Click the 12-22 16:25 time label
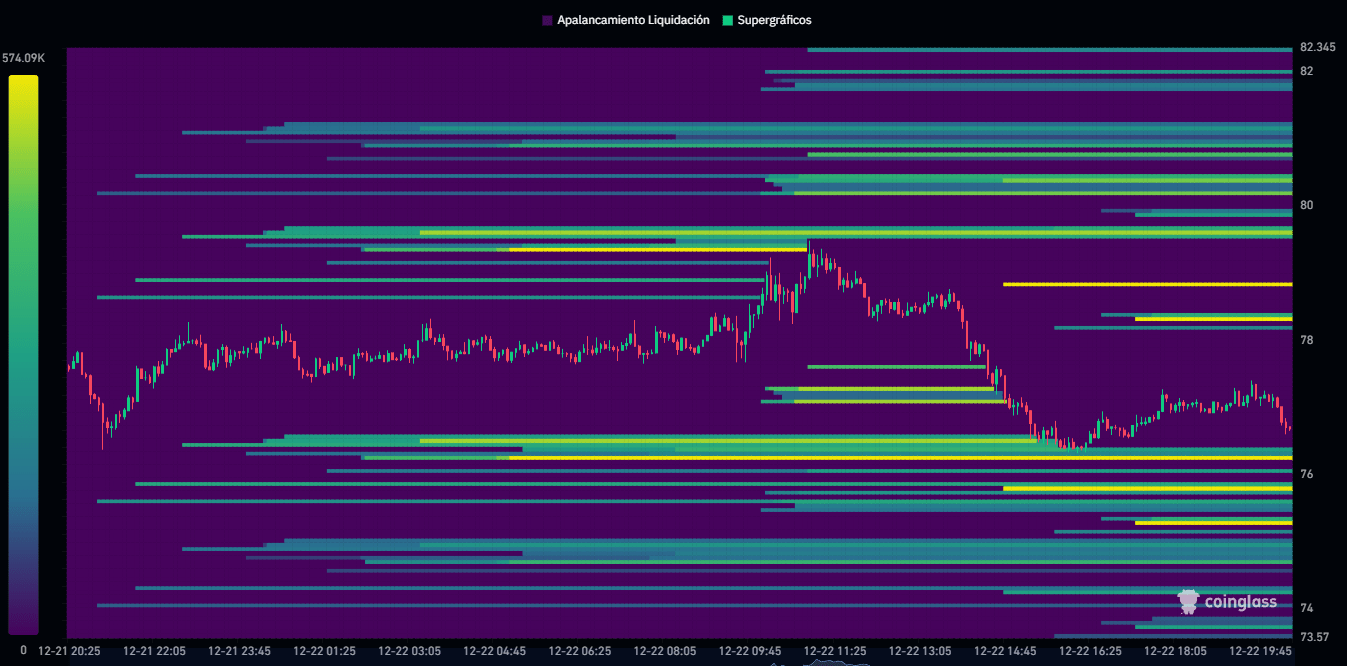This screenshot has width=1347, height=666. tap(1090, 651)
